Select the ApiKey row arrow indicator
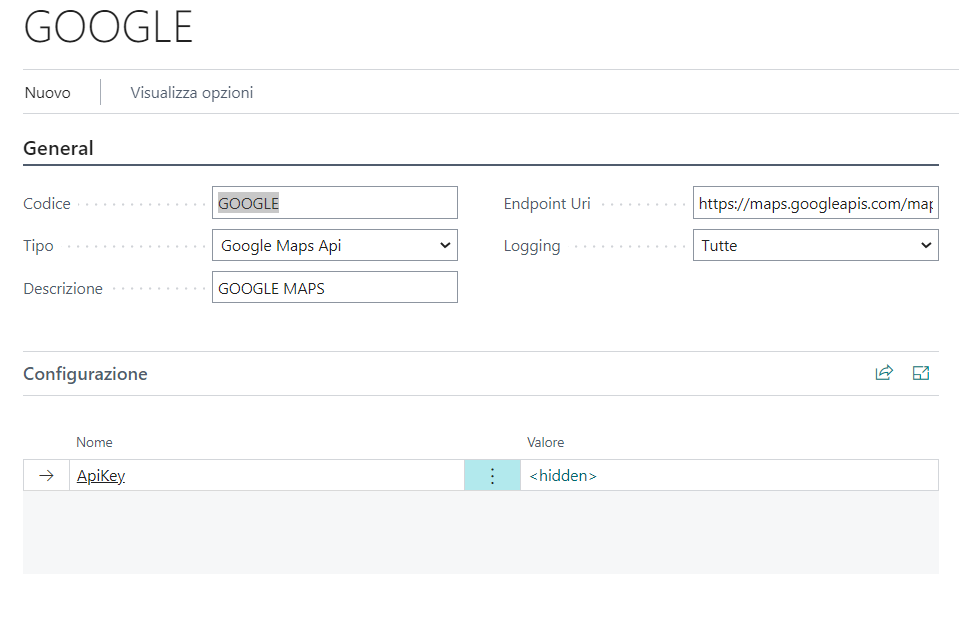Screen dimensions: 960x623 pos(47,476)
